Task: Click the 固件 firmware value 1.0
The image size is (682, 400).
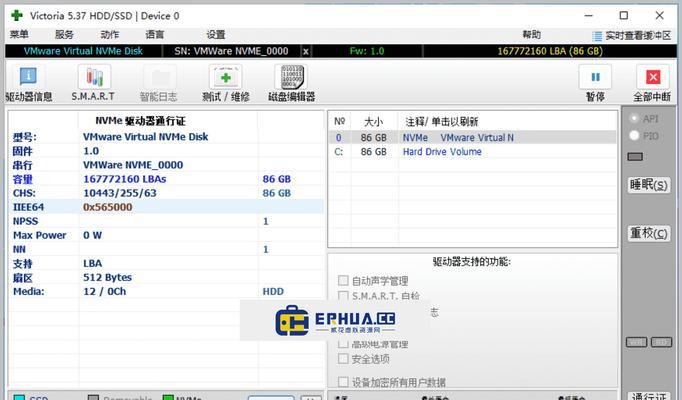Action: [x=91, y=151]
